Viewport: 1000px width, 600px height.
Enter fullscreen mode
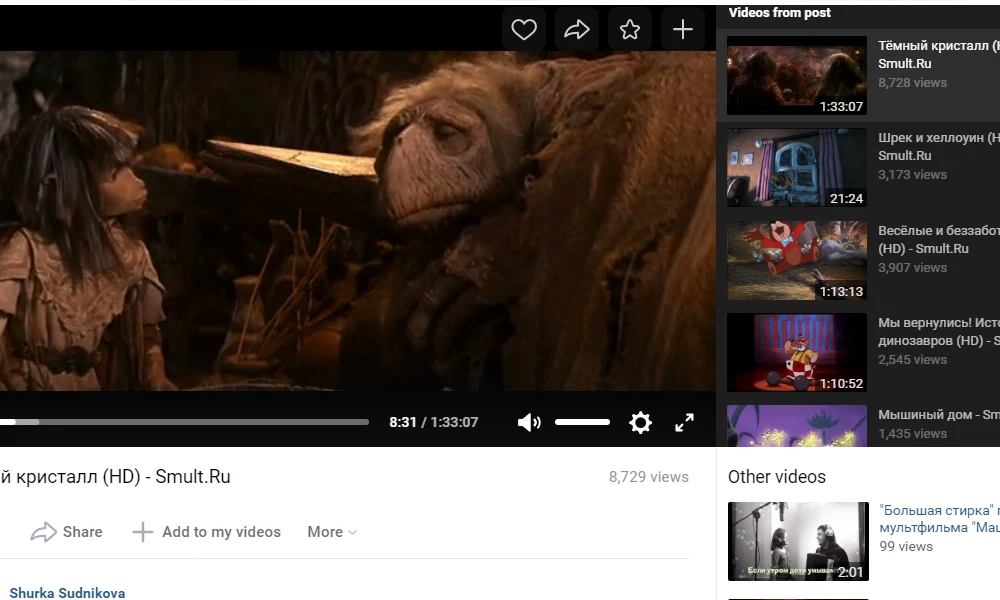(684, 422)
